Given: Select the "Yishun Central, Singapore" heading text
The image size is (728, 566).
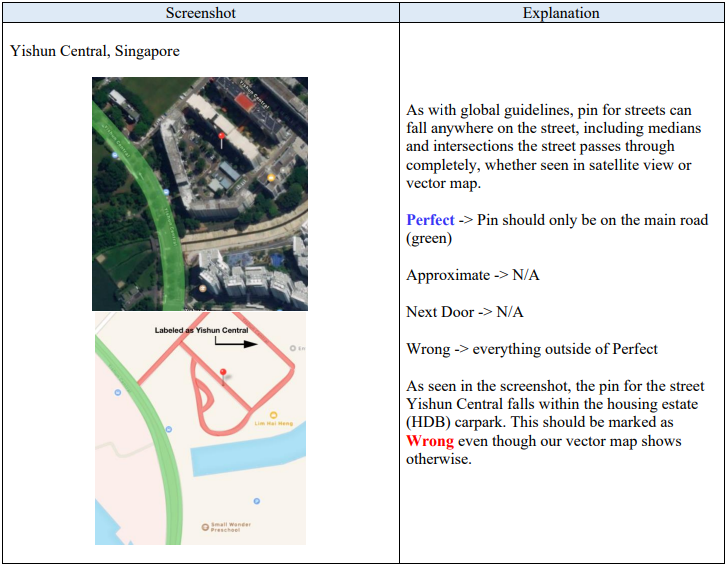Looking at the screenshot, I should (x=95, y=51).
